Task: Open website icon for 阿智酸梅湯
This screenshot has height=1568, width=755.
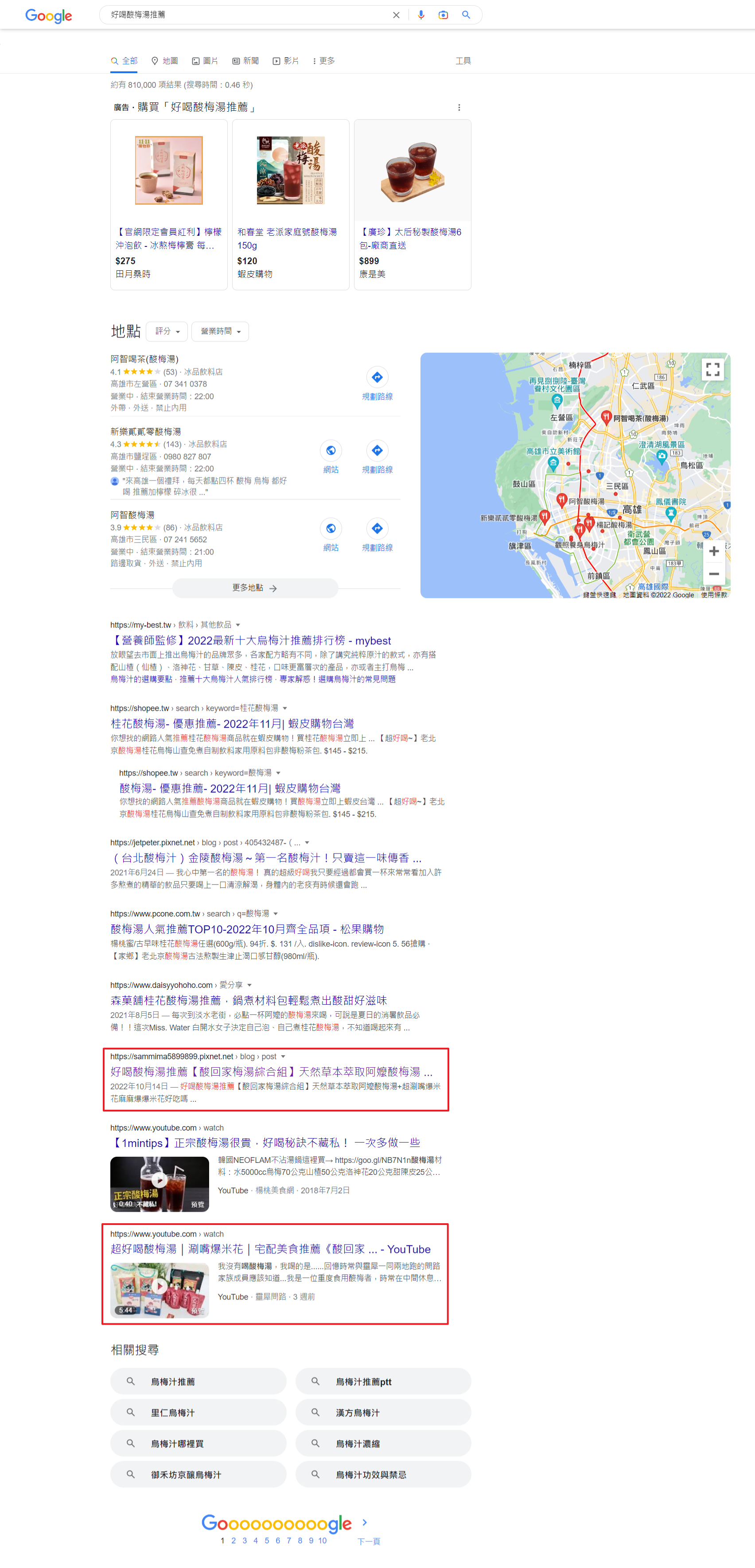Action: [x=331, y=528]
